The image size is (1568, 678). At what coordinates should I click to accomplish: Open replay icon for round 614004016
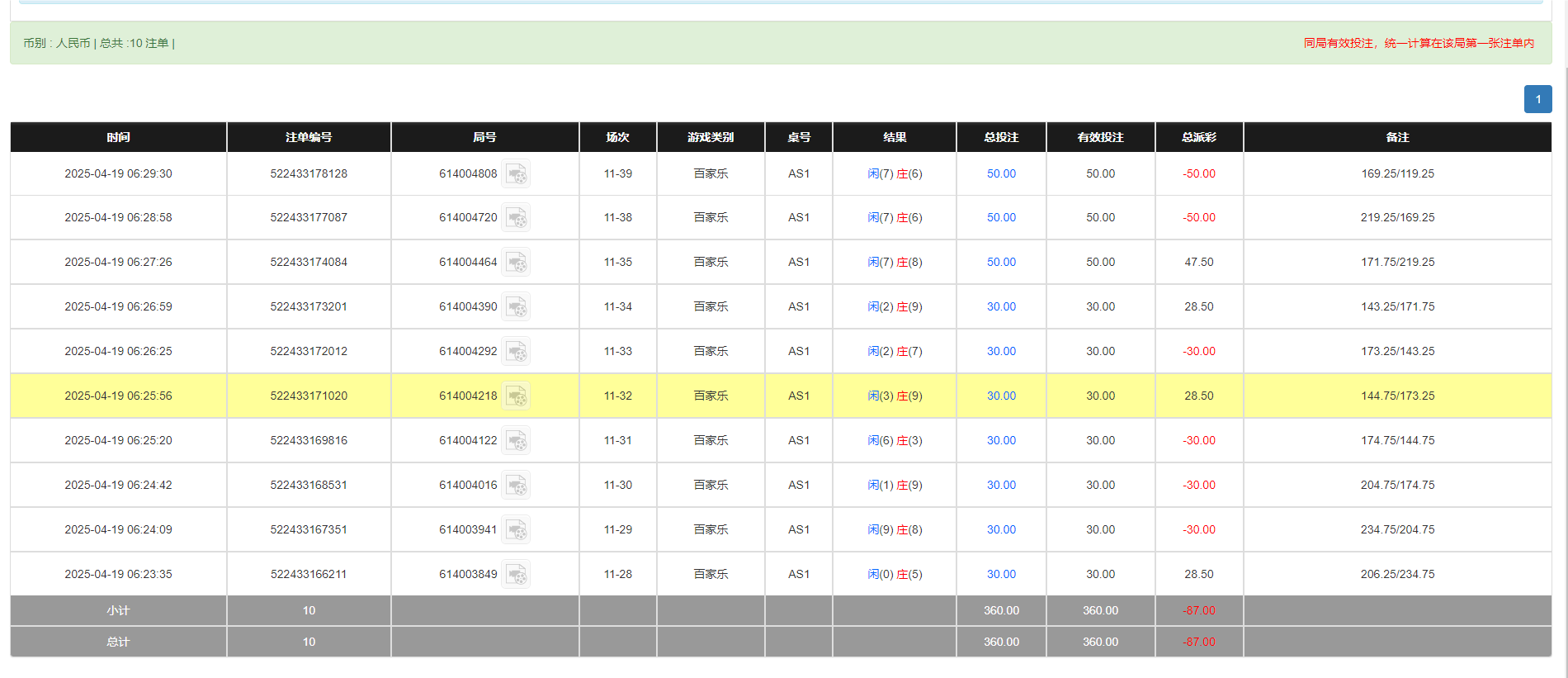pyautogui.click(x=516, y=486)
